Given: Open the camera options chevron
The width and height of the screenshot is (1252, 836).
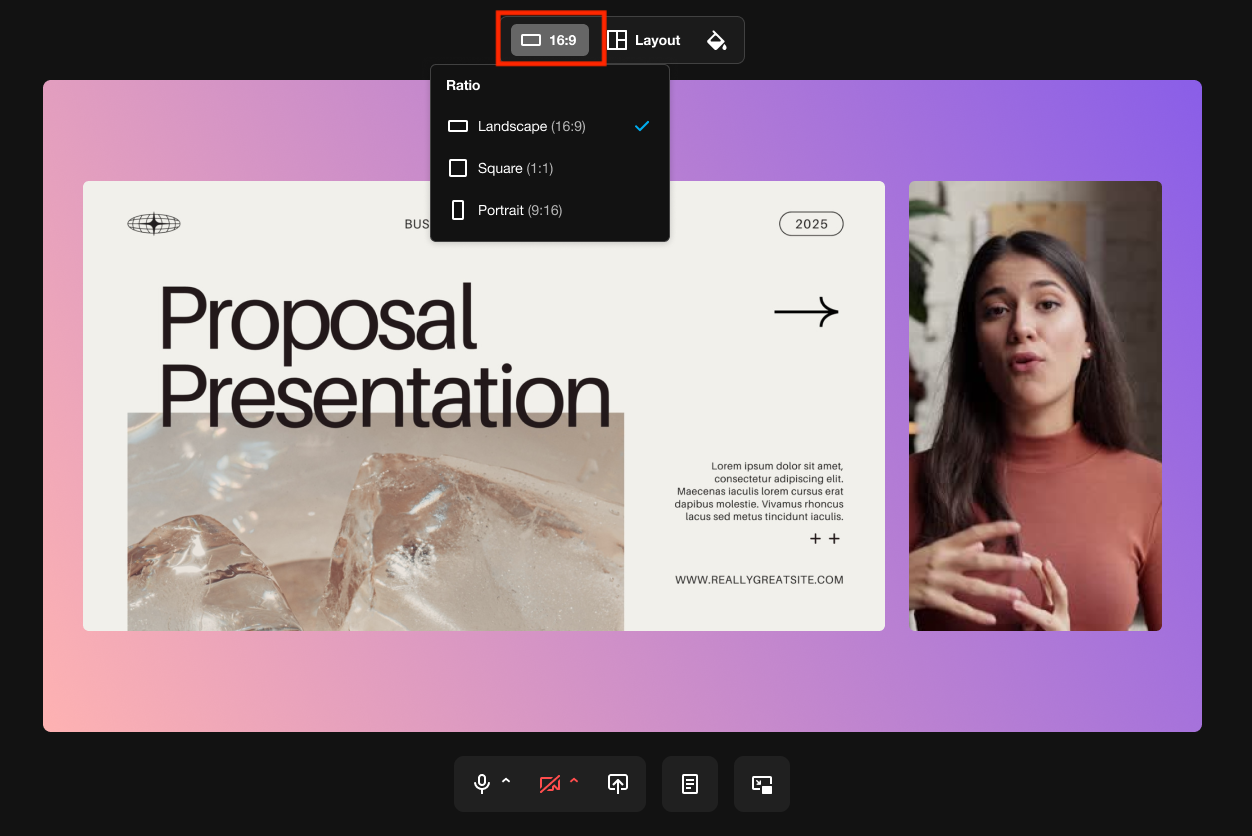Looking at the screenshot, I should [574, 782].
